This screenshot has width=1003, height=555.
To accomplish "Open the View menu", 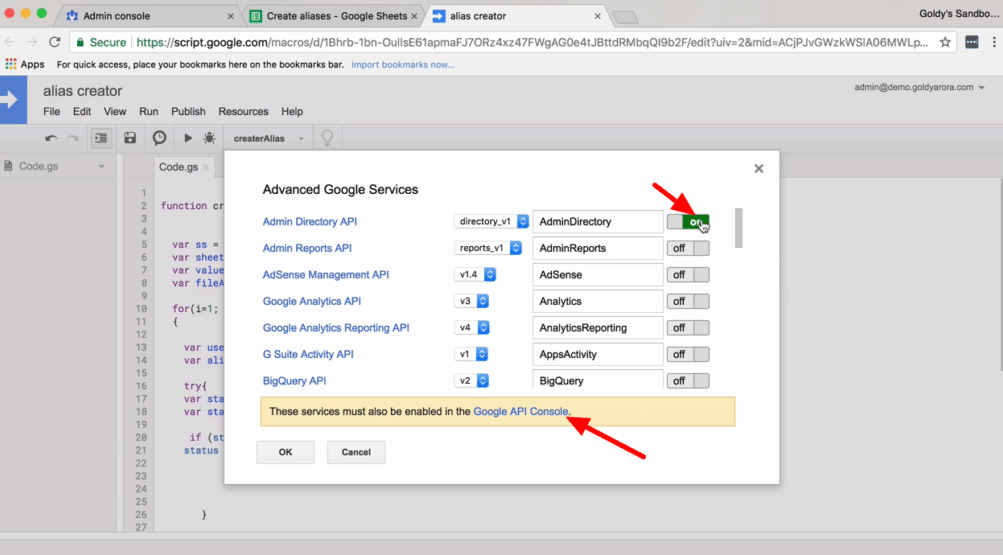I will 115,111.
